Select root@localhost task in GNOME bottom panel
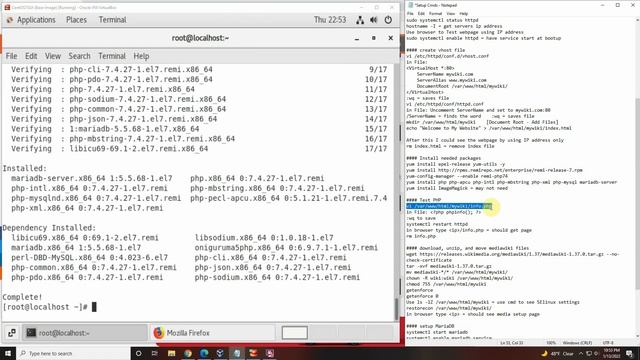 click(x=85, y=333)
